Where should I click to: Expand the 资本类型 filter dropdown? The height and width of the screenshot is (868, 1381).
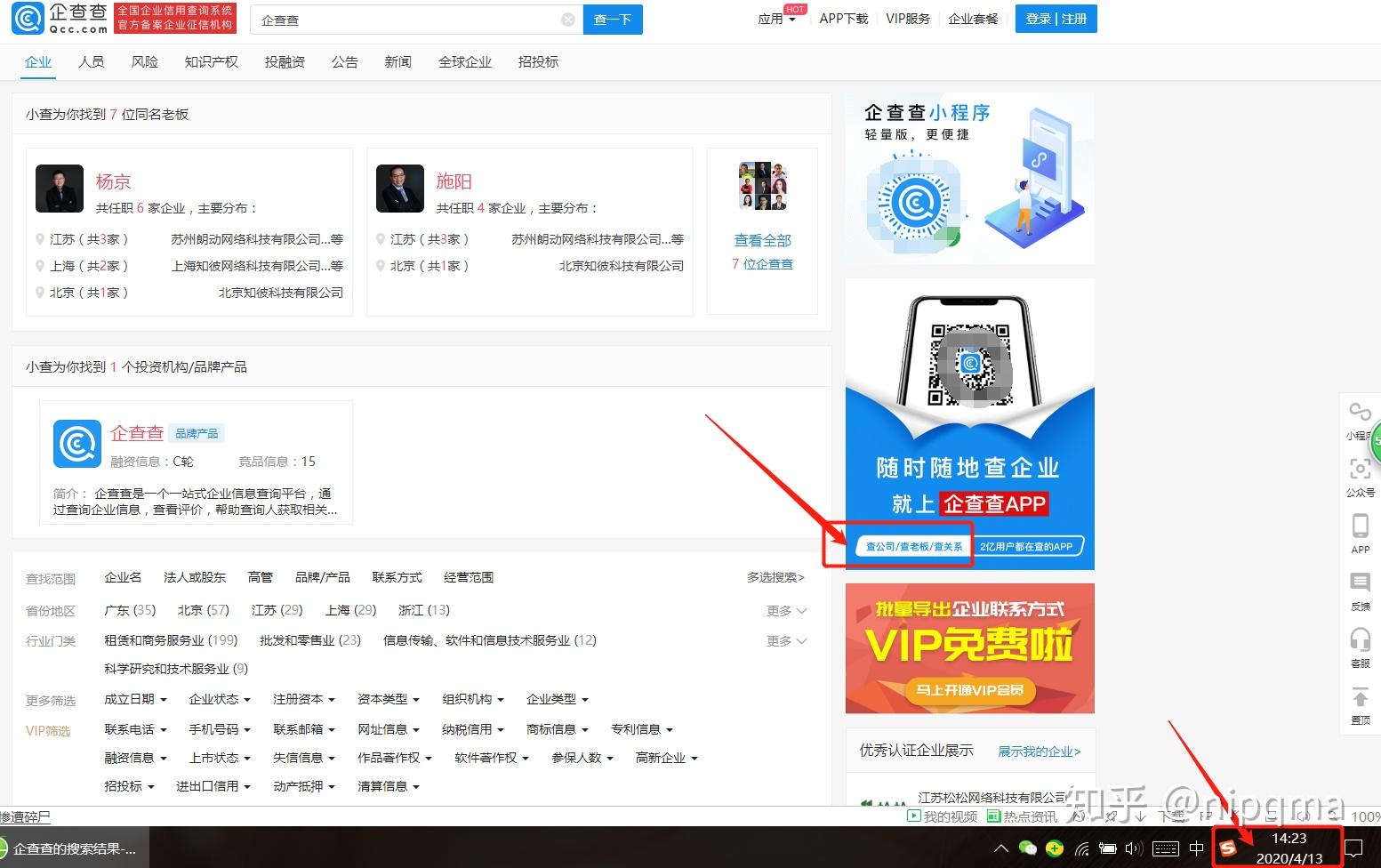389,699
